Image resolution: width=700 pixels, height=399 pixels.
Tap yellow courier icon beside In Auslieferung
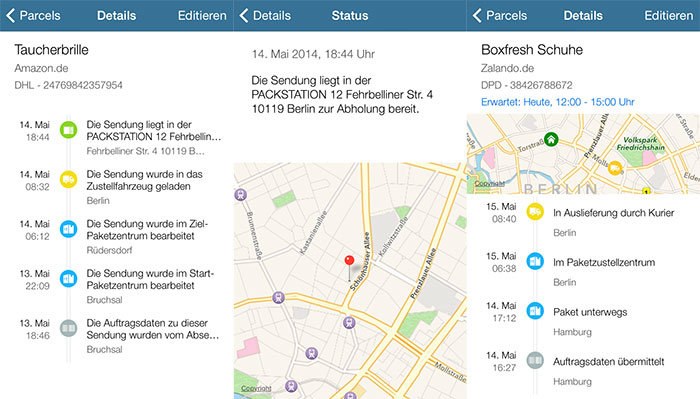[x=535, y=212]
